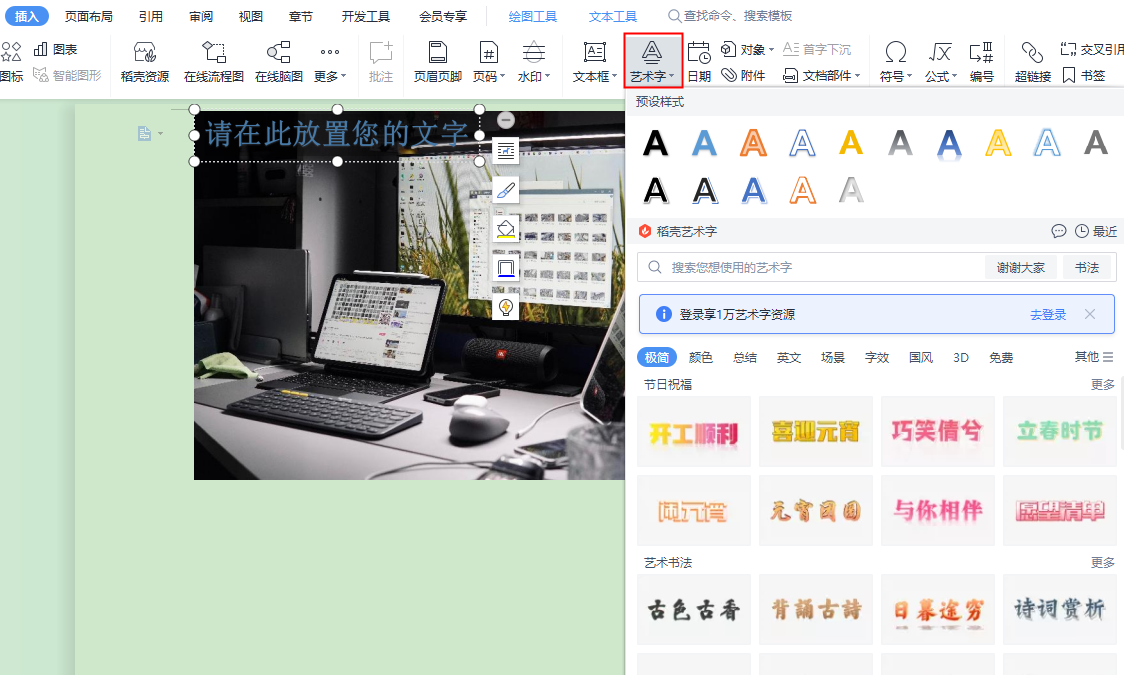The image size is (1124, 675).
Task: Click the 稻壳资源 resource icon
Action: [x=145, y=62]
